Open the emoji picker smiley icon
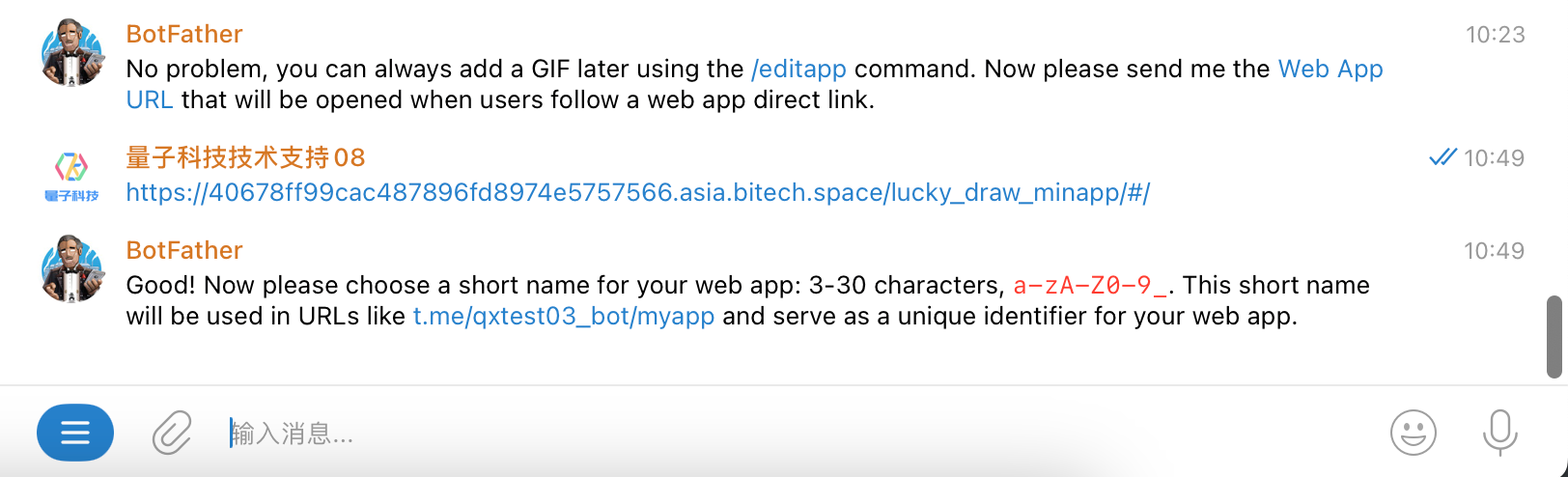This screenshot has width=1568, height=477. click(1413, 433)
